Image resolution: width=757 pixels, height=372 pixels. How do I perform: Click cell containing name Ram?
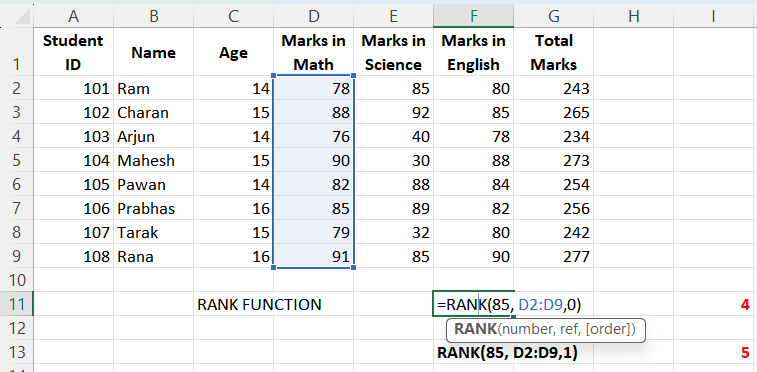tap(154, 88)
